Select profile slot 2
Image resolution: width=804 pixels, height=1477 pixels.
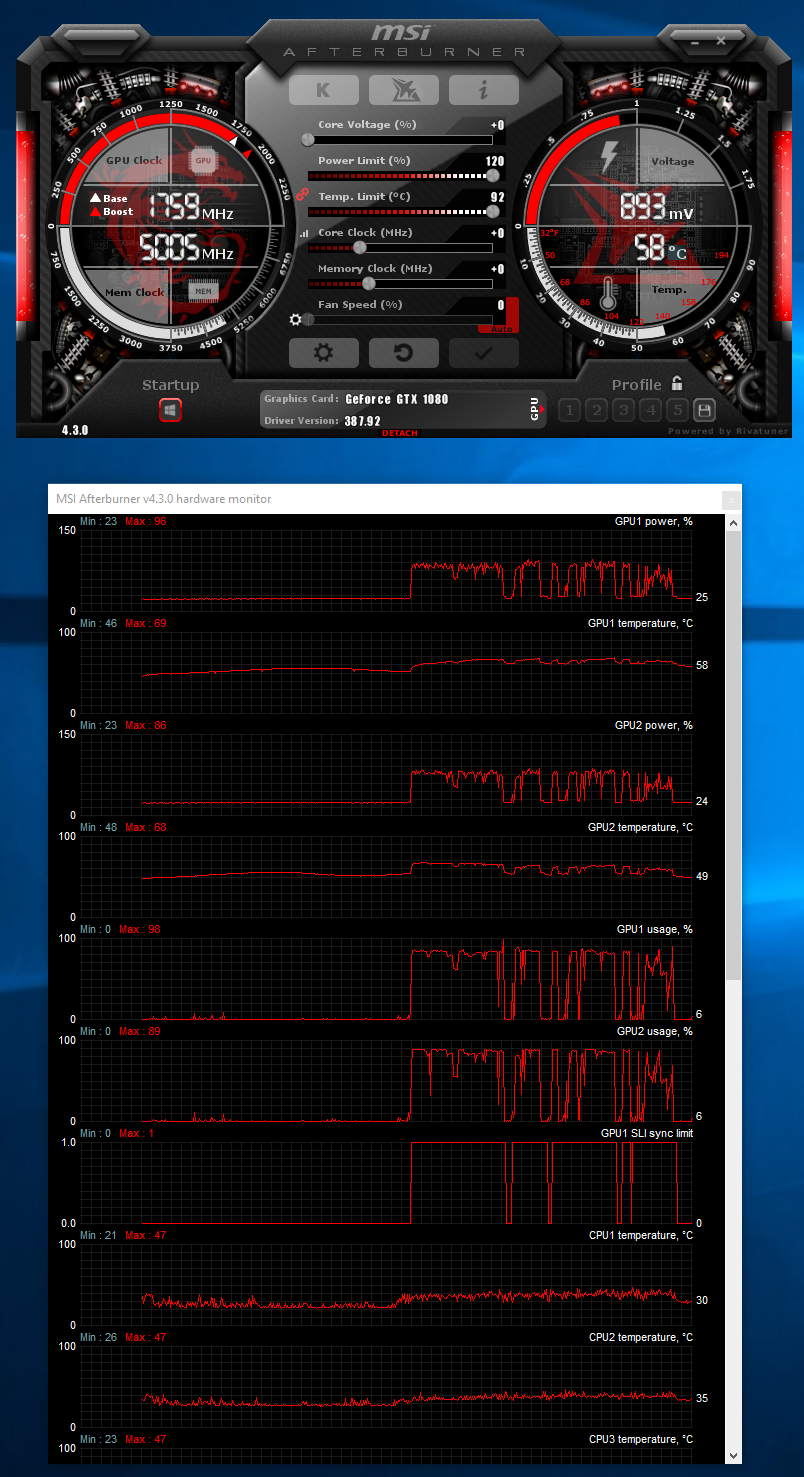596,410
